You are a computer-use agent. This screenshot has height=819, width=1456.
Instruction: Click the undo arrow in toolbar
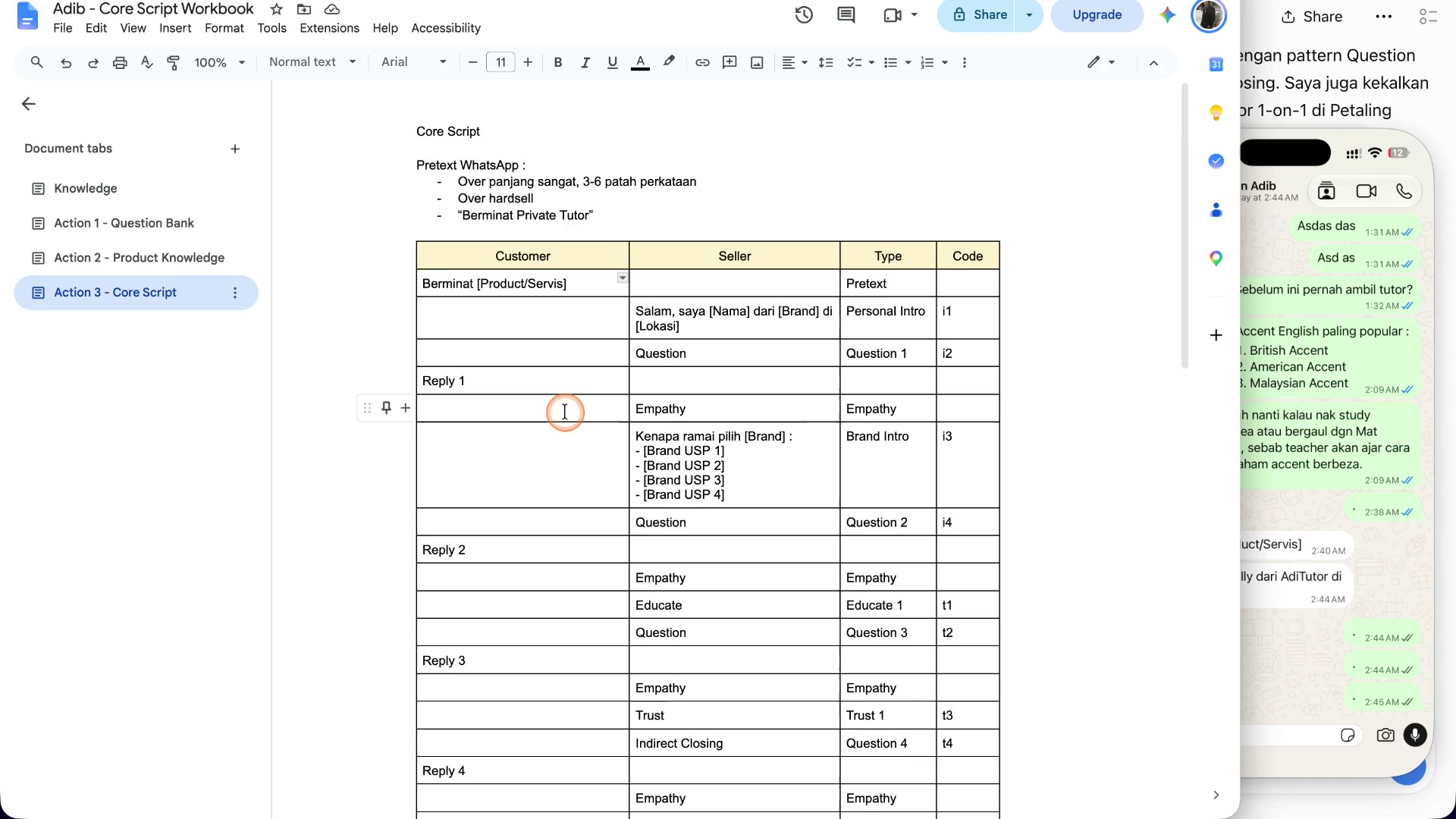point(66,63)
